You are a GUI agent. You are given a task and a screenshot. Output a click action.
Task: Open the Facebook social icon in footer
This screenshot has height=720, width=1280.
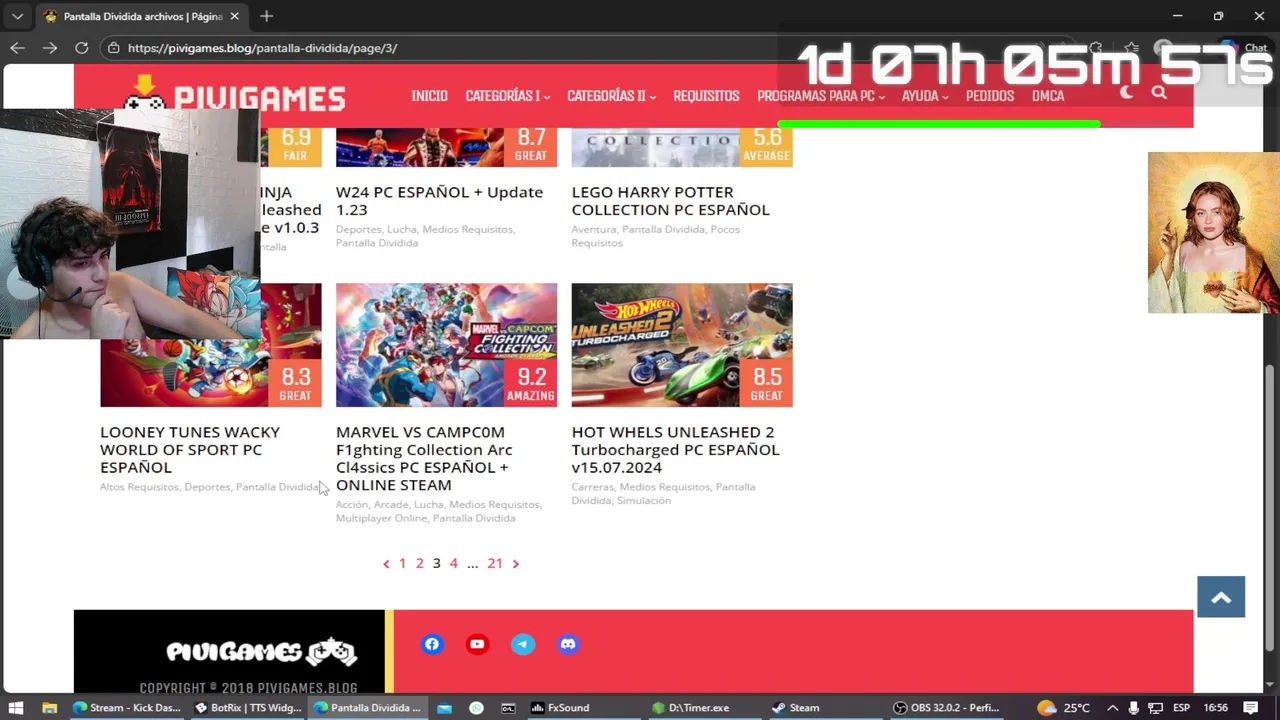432,644
